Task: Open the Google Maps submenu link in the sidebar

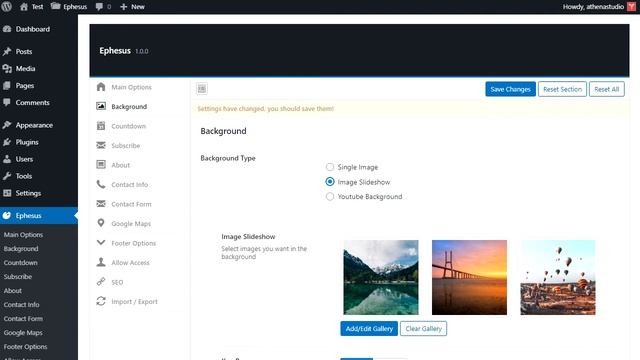Action: (23, 333)
